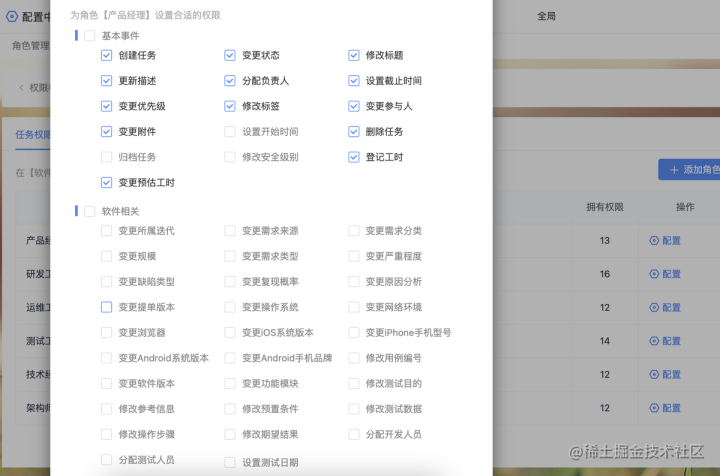Toggle 变更附件 checkbox
This screenshot has width=720, height=476.
point(106,132)
